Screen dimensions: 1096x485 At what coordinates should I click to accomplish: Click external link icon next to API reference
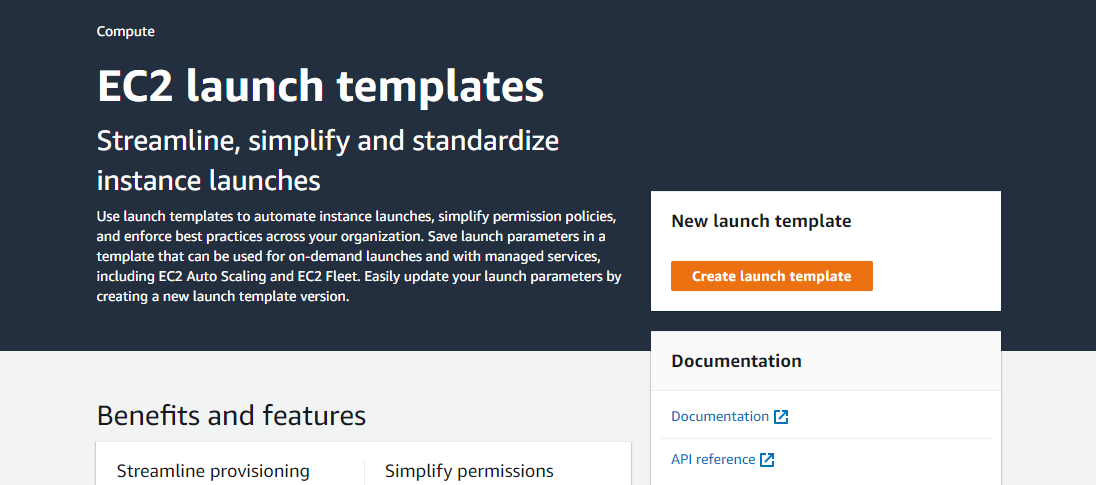[x=767, y=460]
